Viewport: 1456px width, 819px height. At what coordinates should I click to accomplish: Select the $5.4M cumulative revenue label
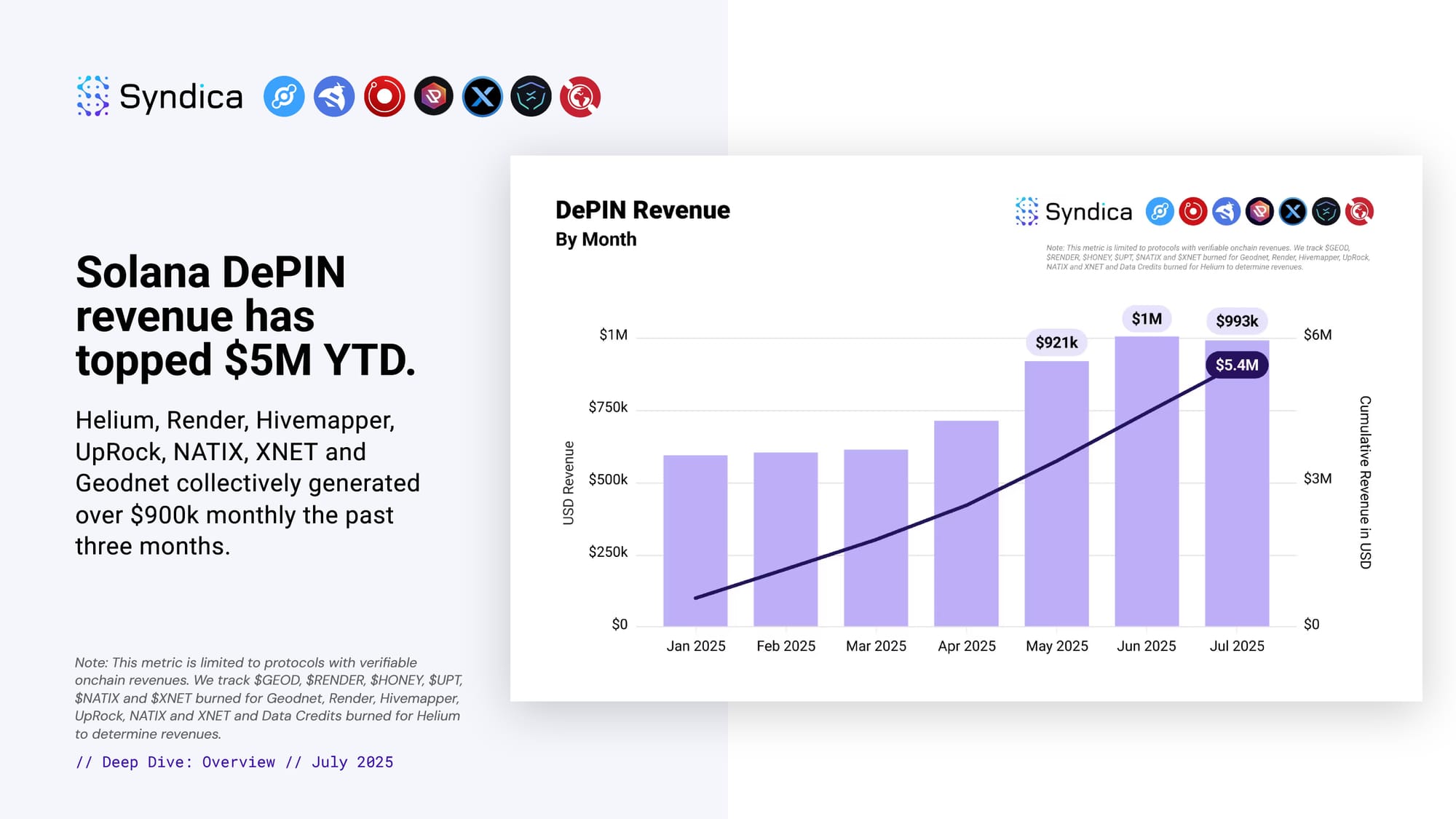1237,365
